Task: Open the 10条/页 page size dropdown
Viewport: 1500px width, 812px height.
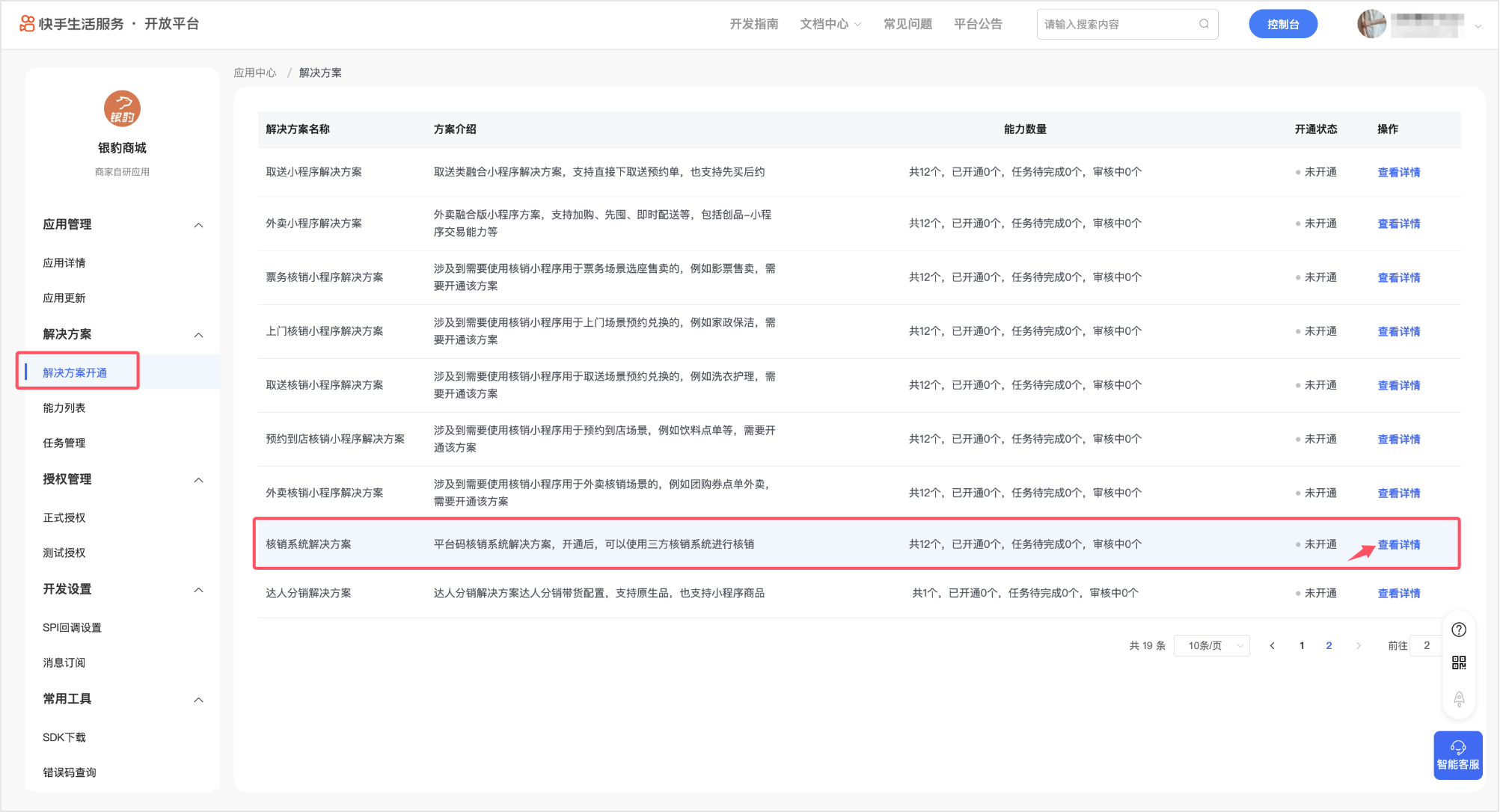Action: point(1212,645)
